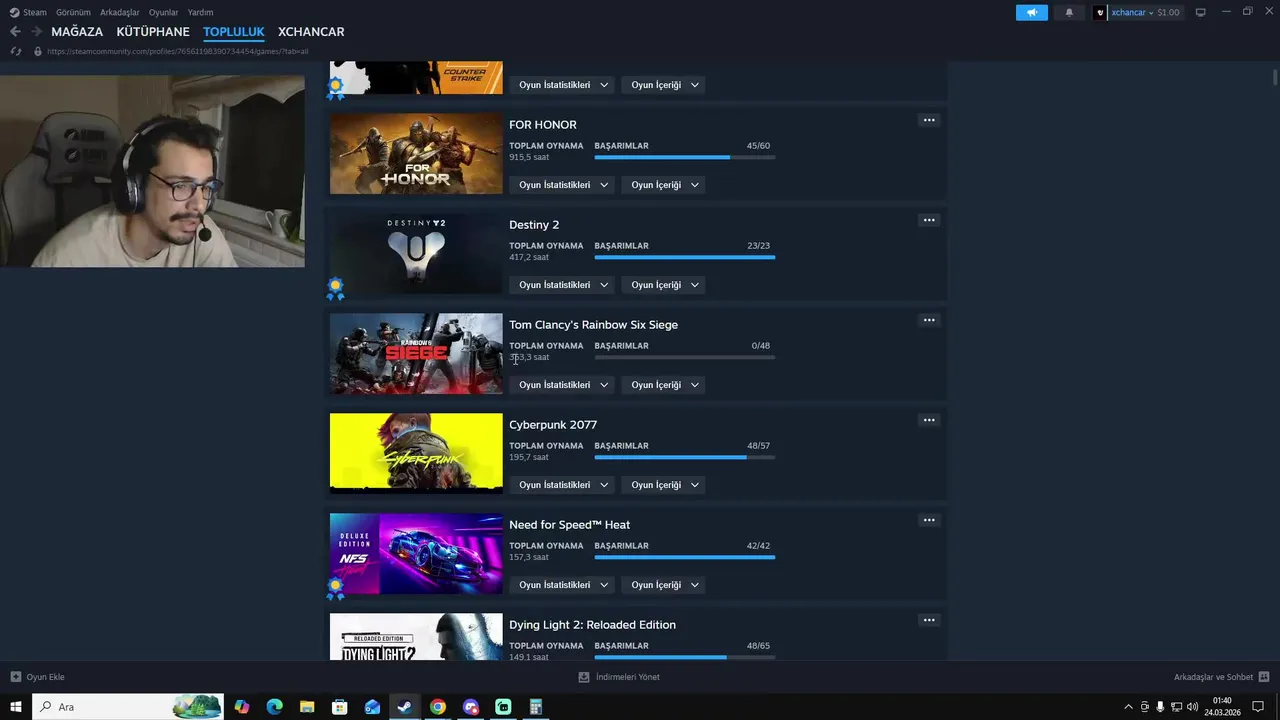Image resolution: width=1280 pixels, height=720 pixels.
Task: Expand Oyun İçeriği for Need for Speed Heat
Action: (x=664, y=585)
